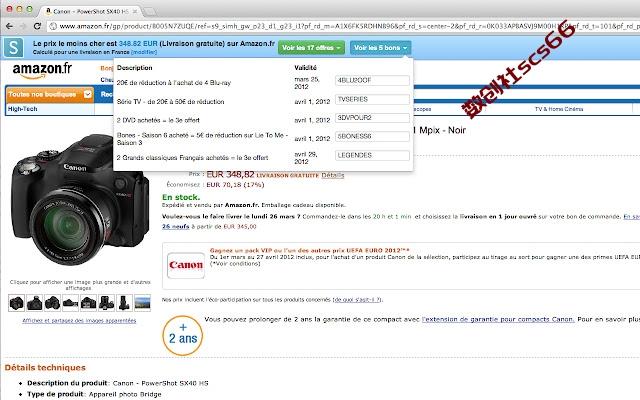Select the fifth camera thumbnail image
Screen dimensions: 640x400
(x=88, y=303)
